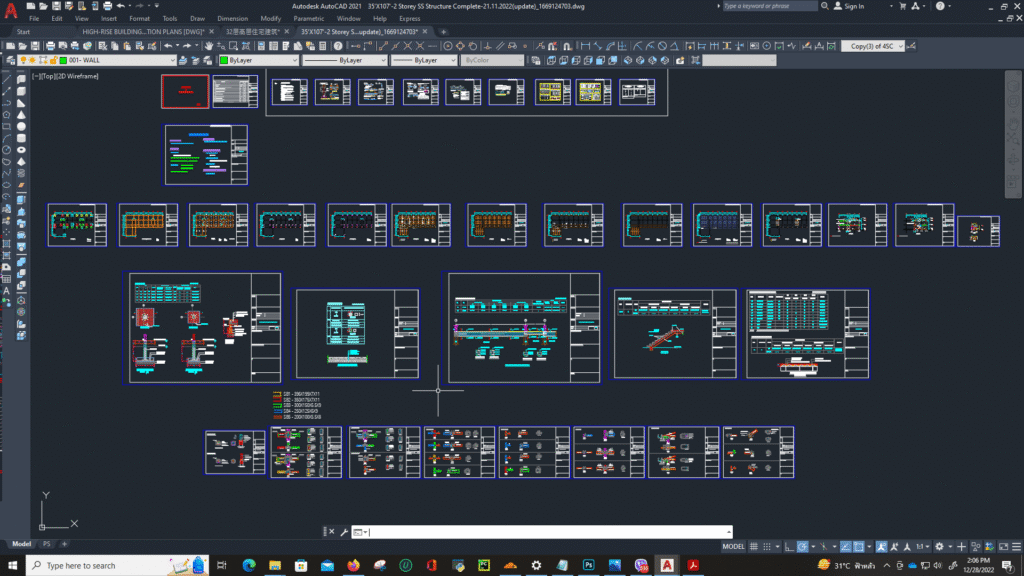The height and width of the screenshot is (576, 1024).
Task: Open the Layer Properties Manager icon
Action: [10, 60]
